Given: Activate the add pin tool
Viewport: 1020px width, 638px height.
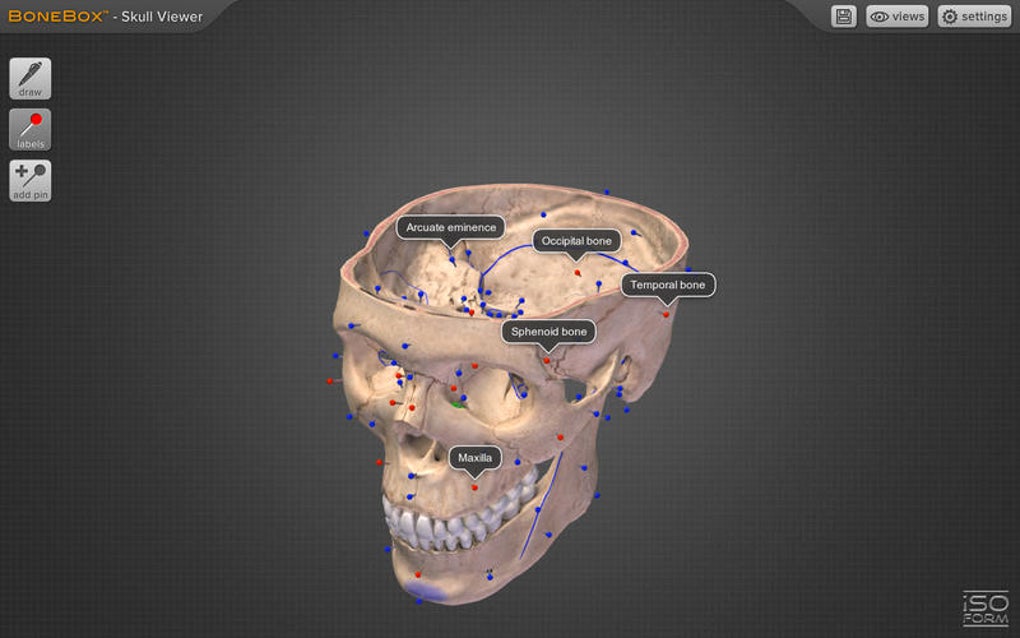Looking at the screenshot, I should (x=30, y=180).
